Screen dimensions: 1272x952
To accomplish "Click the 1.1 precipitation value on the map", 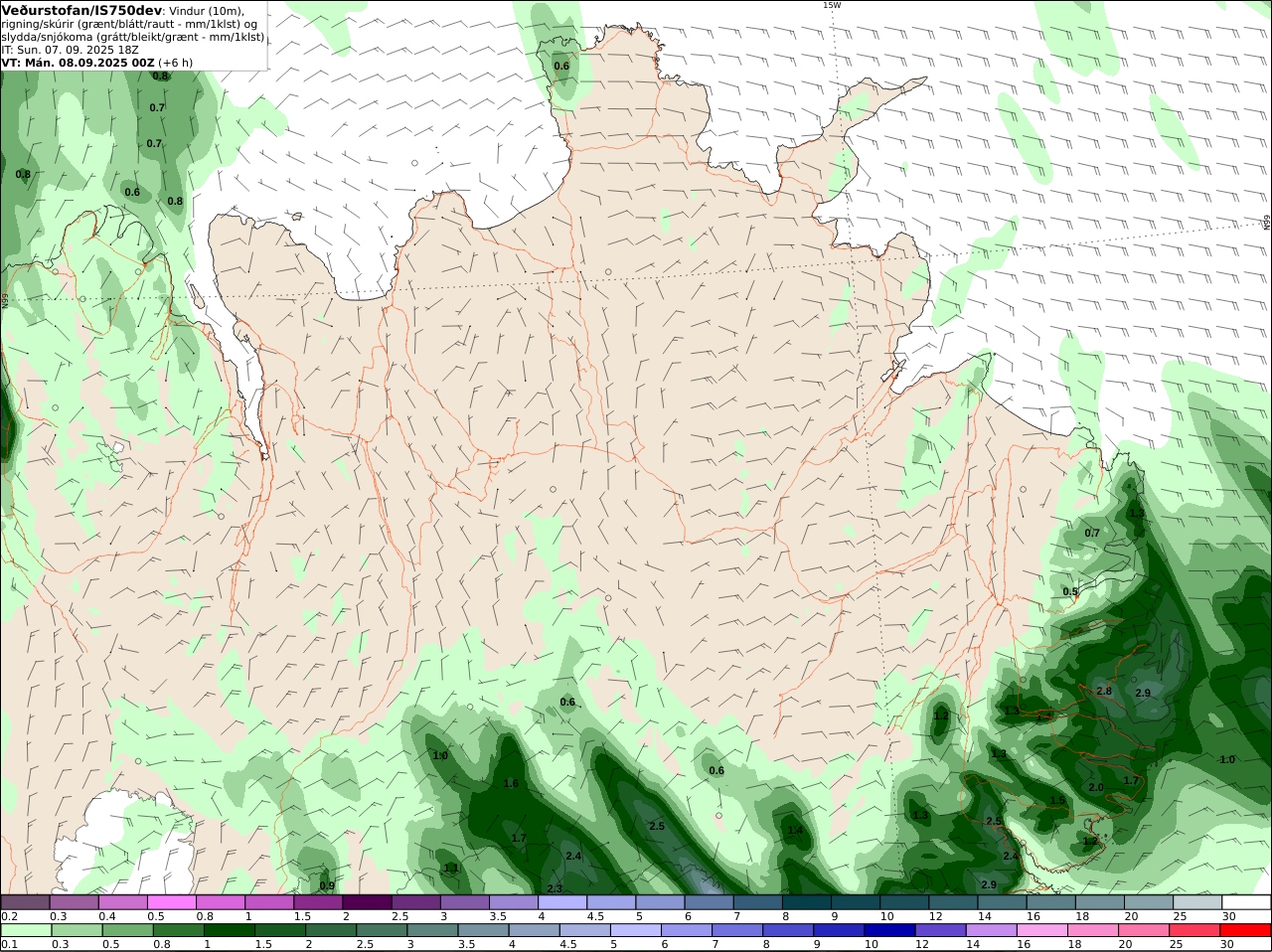I will coord(451,868).
